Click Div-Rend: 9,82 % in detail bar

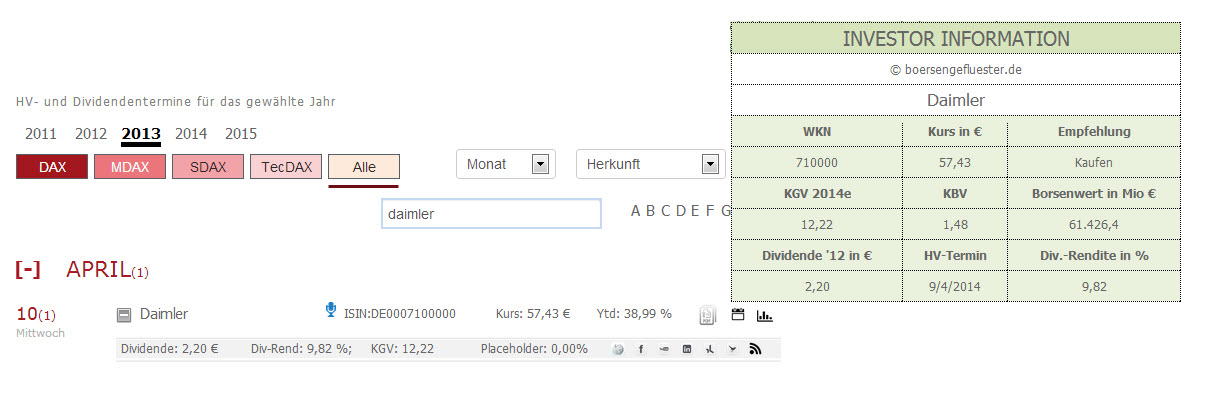pos(301,349)
